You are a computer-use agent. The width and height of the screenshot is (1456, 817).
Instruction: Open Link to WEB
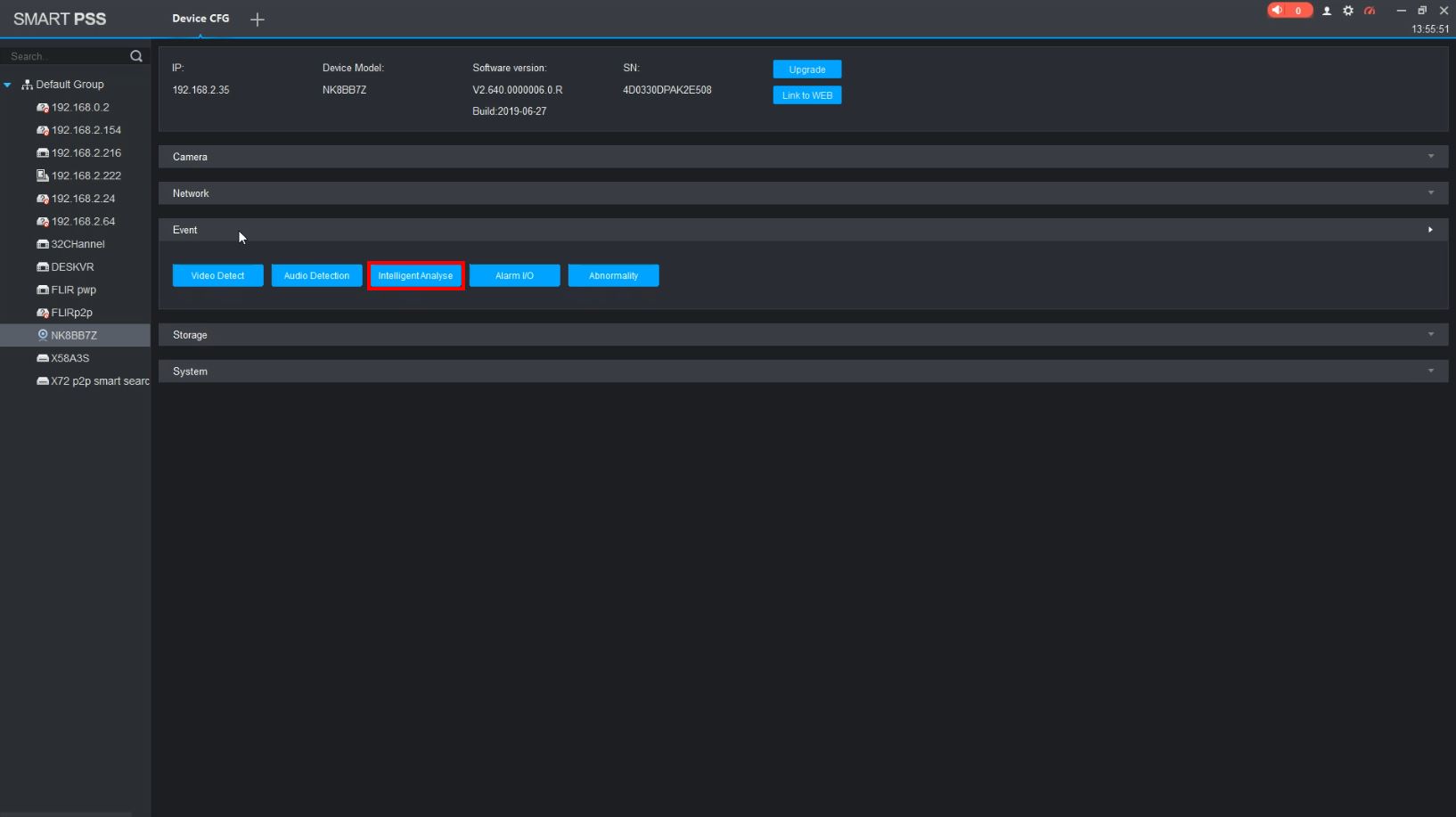(807, 95)
